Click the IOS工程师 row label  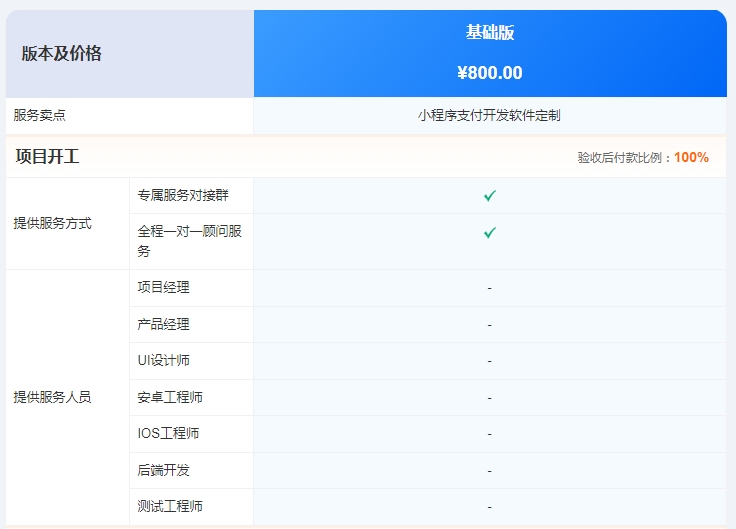[168, 433]
